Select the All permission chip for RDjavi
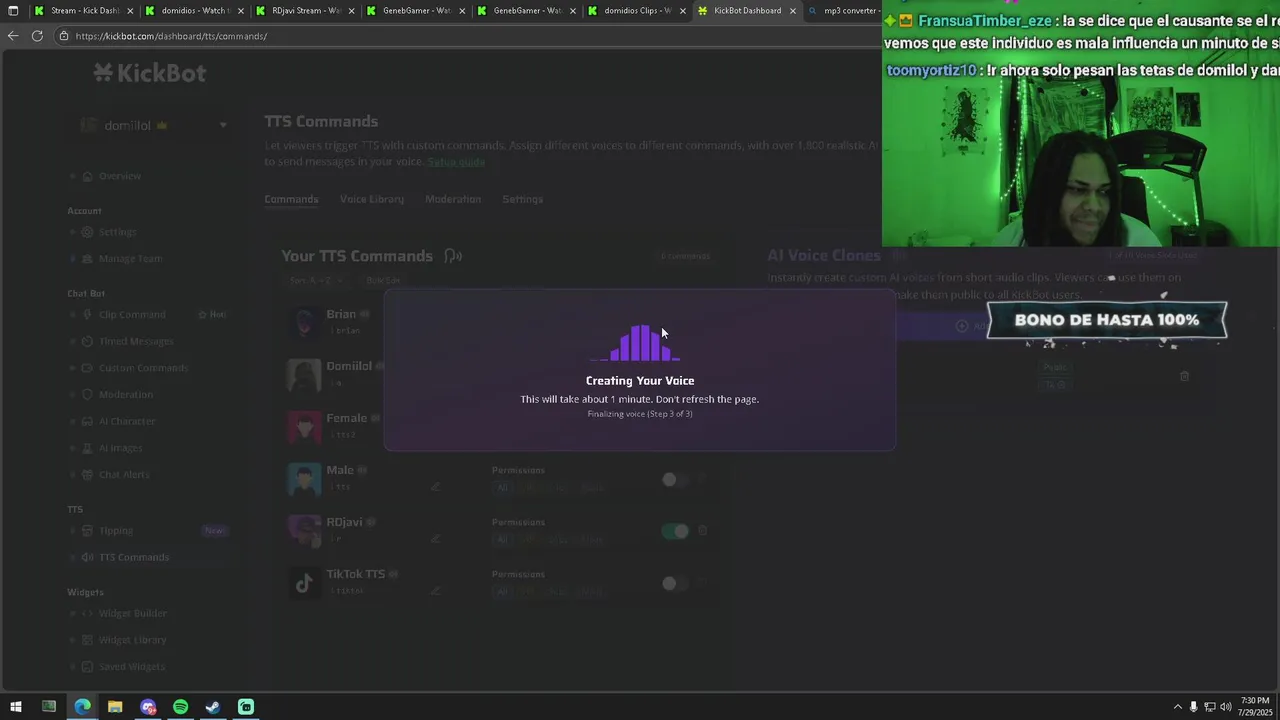This screenshot has height=720, width=1280. point(502,539)
